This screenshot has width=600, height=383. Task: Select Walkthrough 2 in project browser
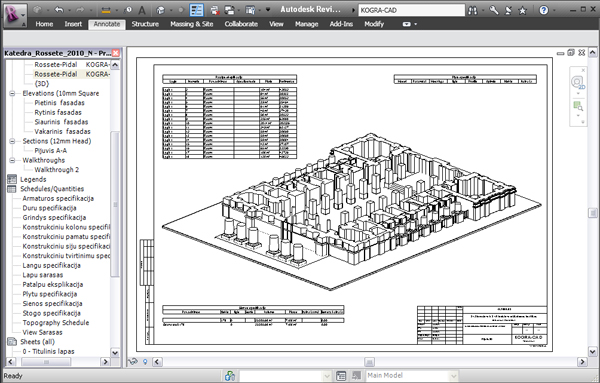coord(57,170)
